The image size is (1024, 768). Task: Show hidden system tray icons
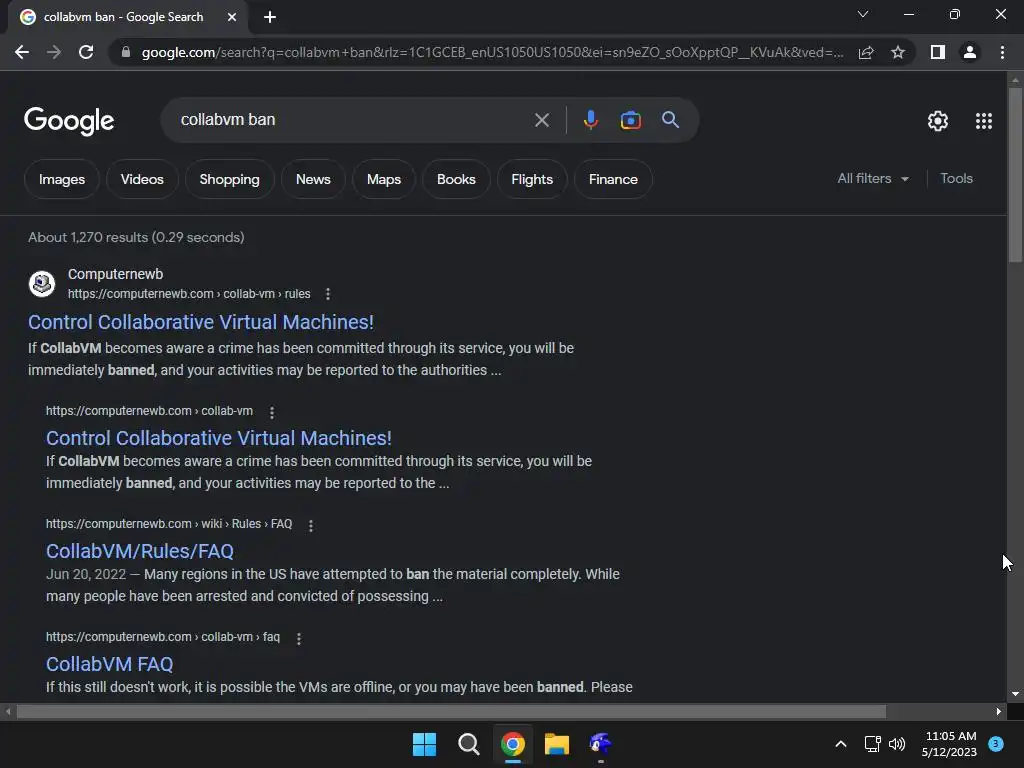pyautogui.click(x=841, y=744)
